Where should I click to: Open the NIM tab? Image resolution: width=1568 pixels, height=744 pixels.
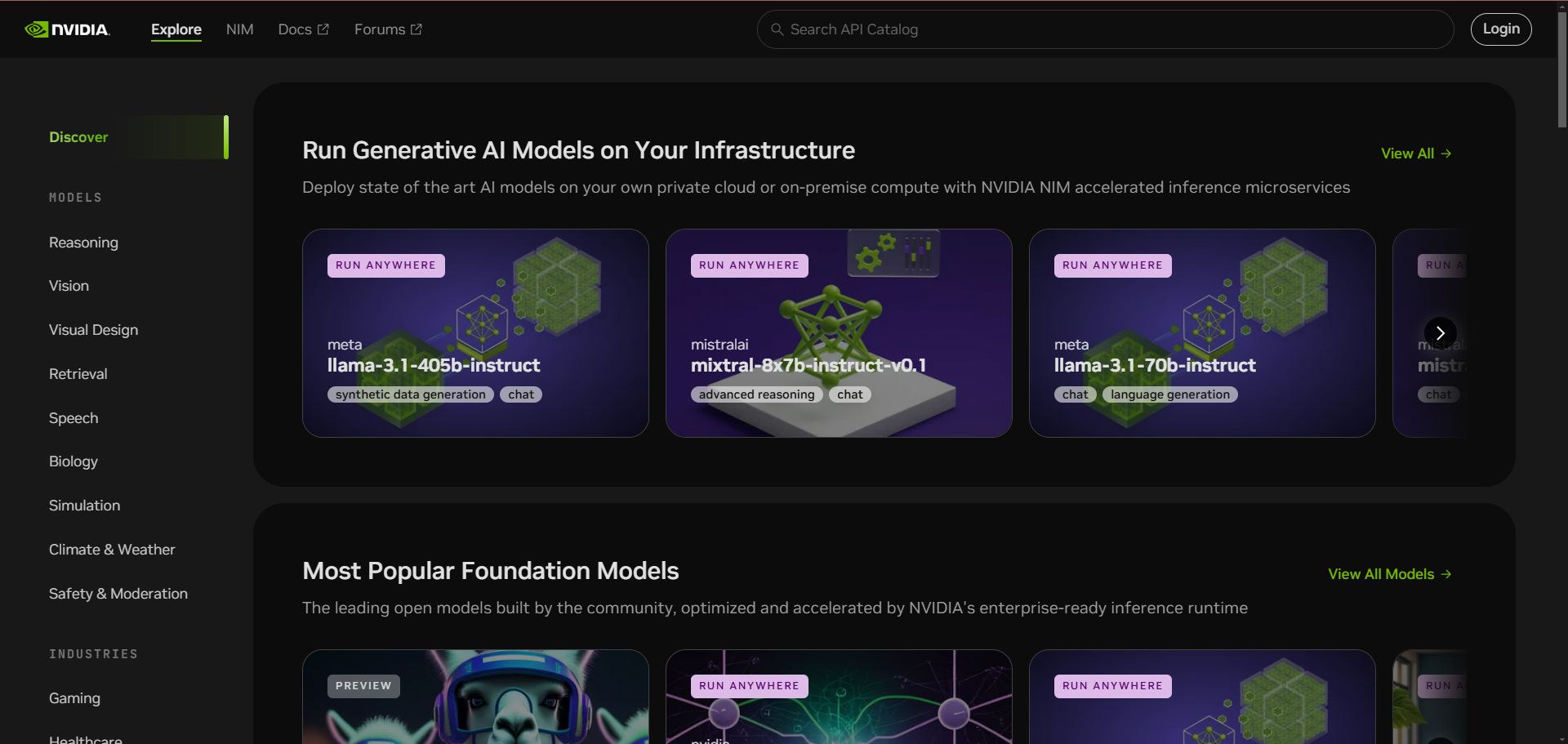coord(240,29)
